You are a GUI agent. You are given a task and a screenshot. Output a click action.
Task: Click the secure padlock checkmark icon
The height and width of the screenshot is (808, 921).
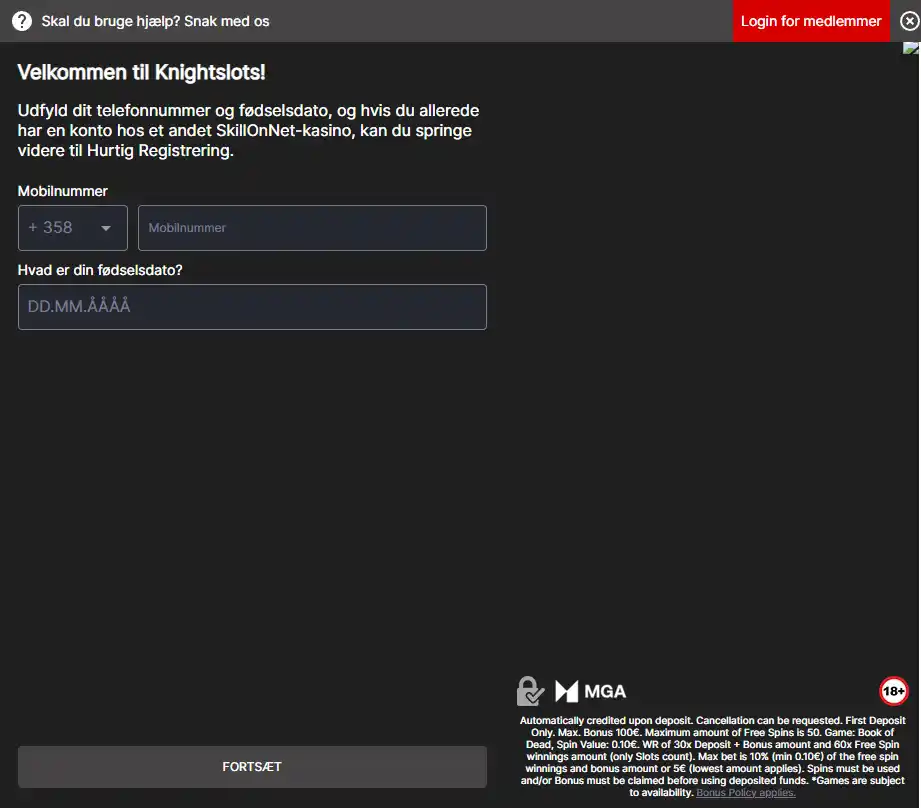pos(530,691)
